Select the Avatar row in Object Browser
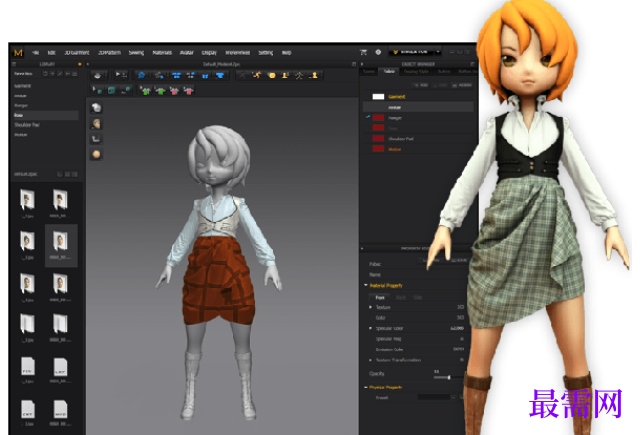 tap(418, 107)
